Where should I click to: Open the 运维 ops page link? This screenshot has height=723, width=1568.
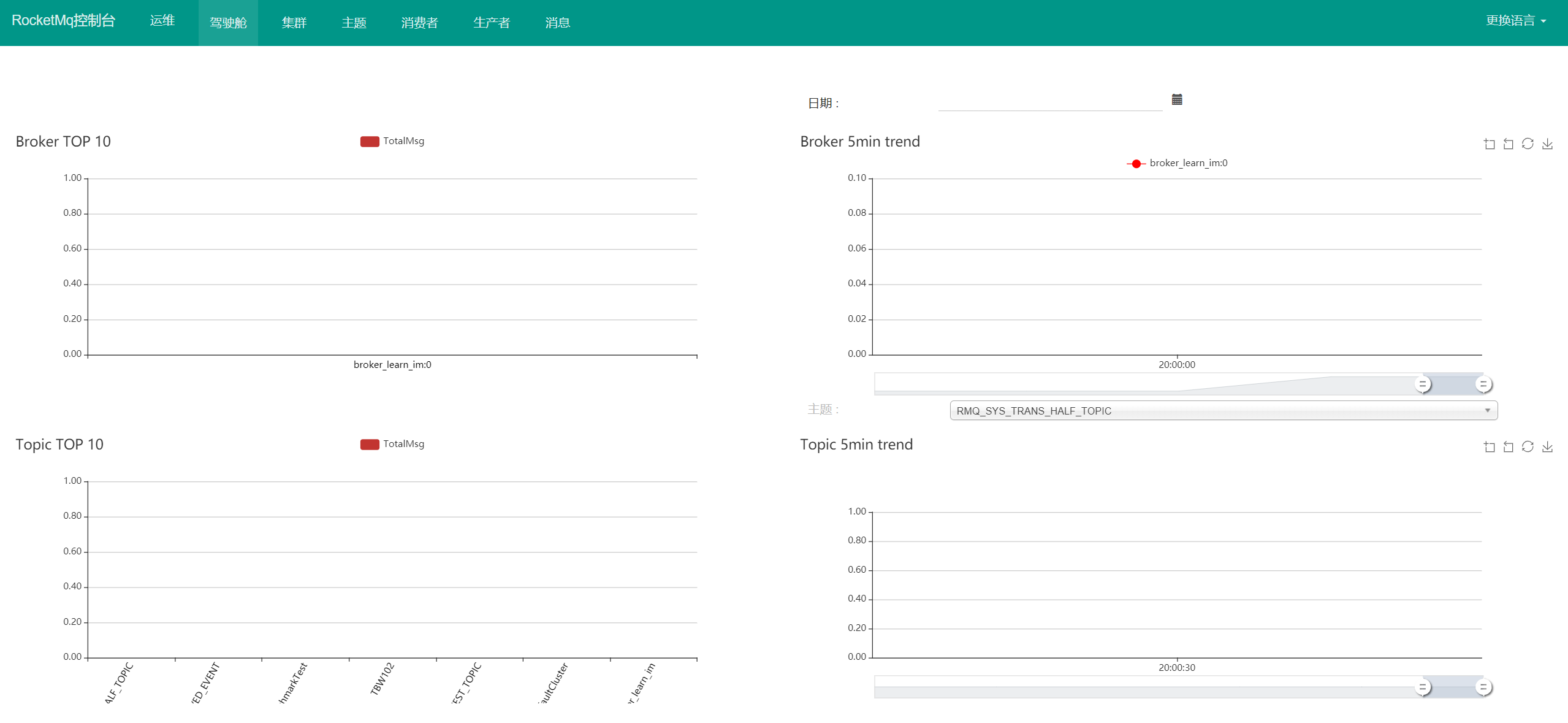pos(162,21)
